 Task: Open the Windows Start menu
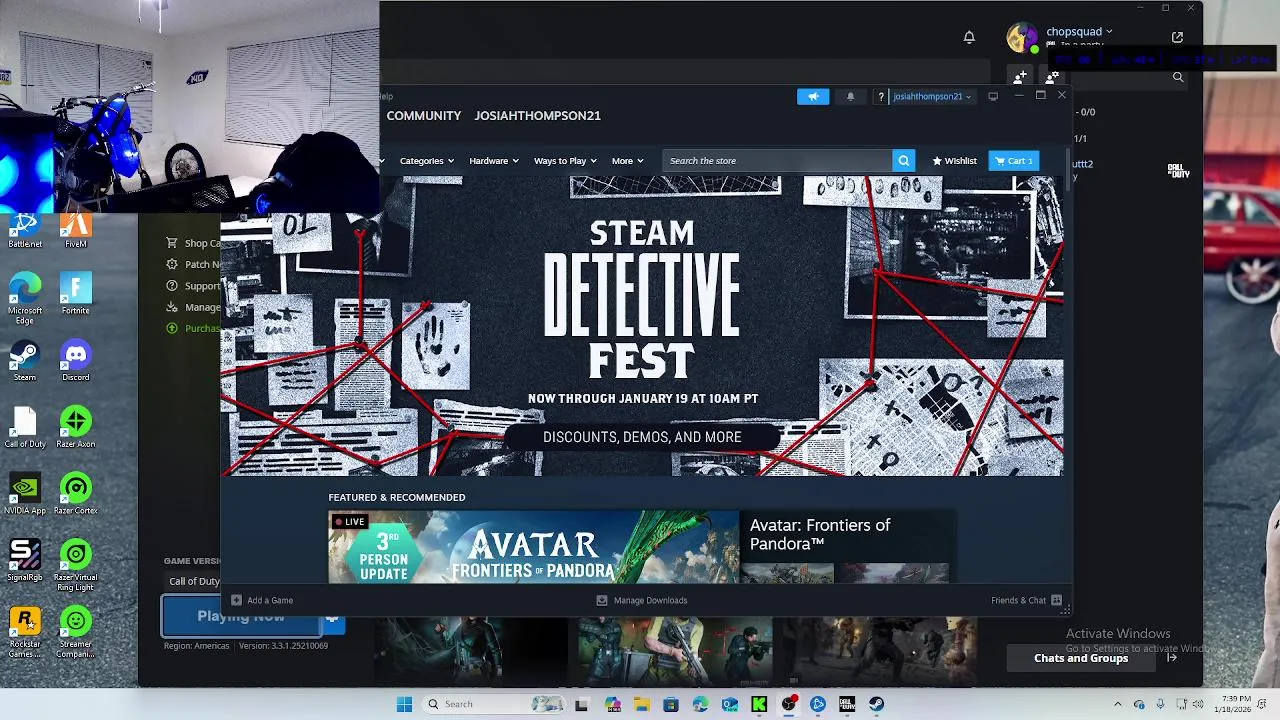point(404,704)
